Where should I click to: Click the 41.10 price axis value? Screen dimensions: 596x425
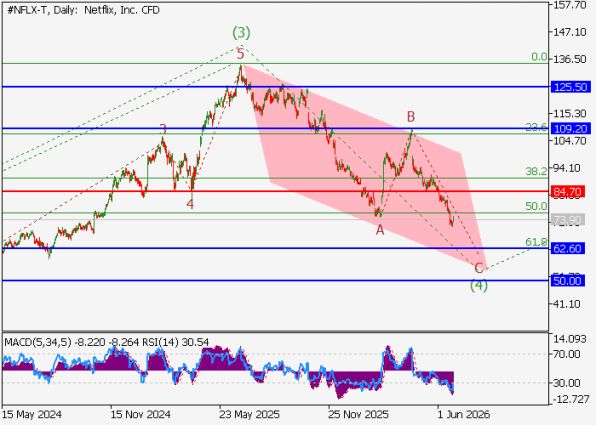tap(567, 304)
